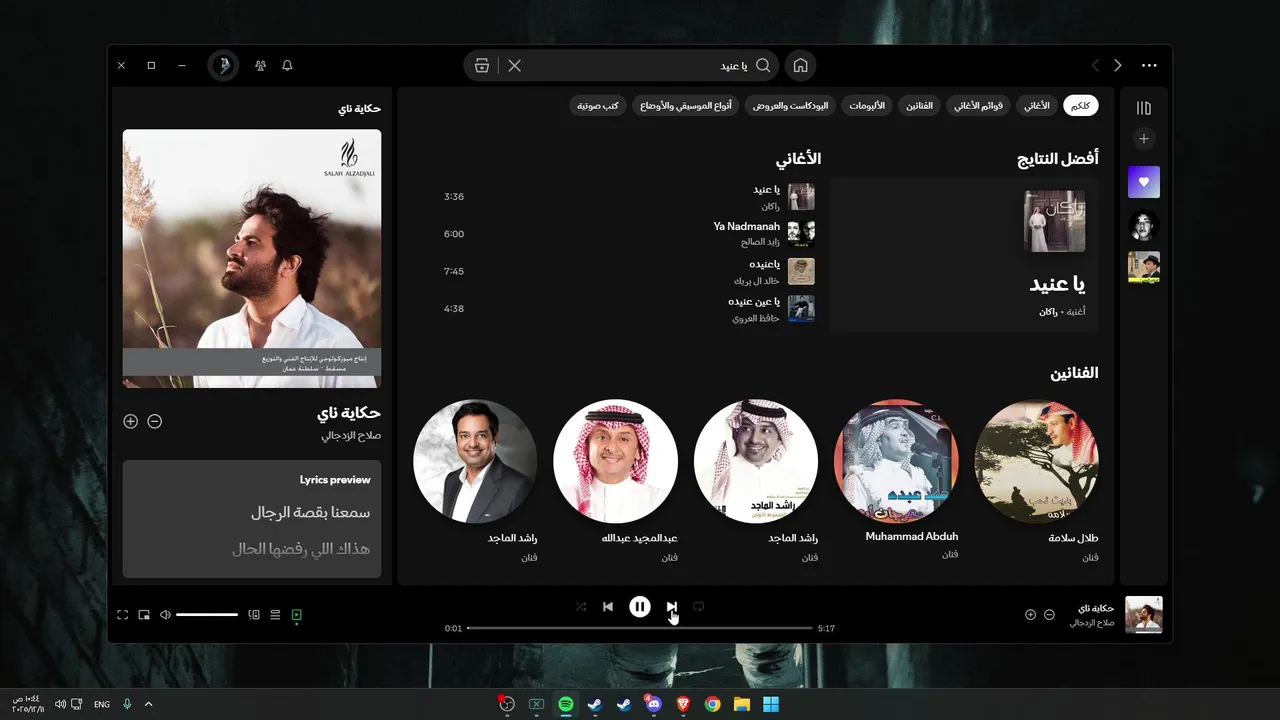Screen dimensions: 1280x720
Task: Select the الألبومات filter chip
Action: [x=867, y=105]
